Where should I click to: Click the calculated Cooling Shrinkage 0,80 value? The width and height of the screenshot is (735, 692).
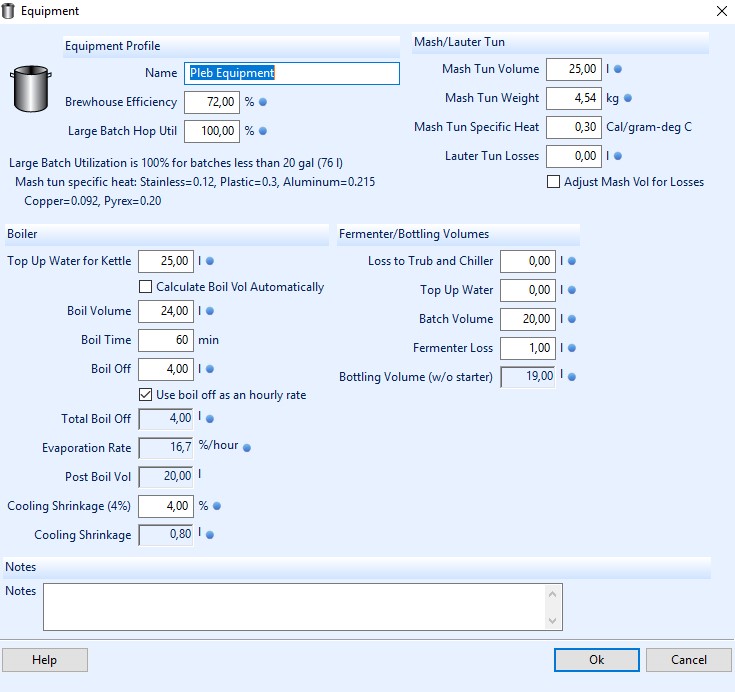(x=166, y=535)
